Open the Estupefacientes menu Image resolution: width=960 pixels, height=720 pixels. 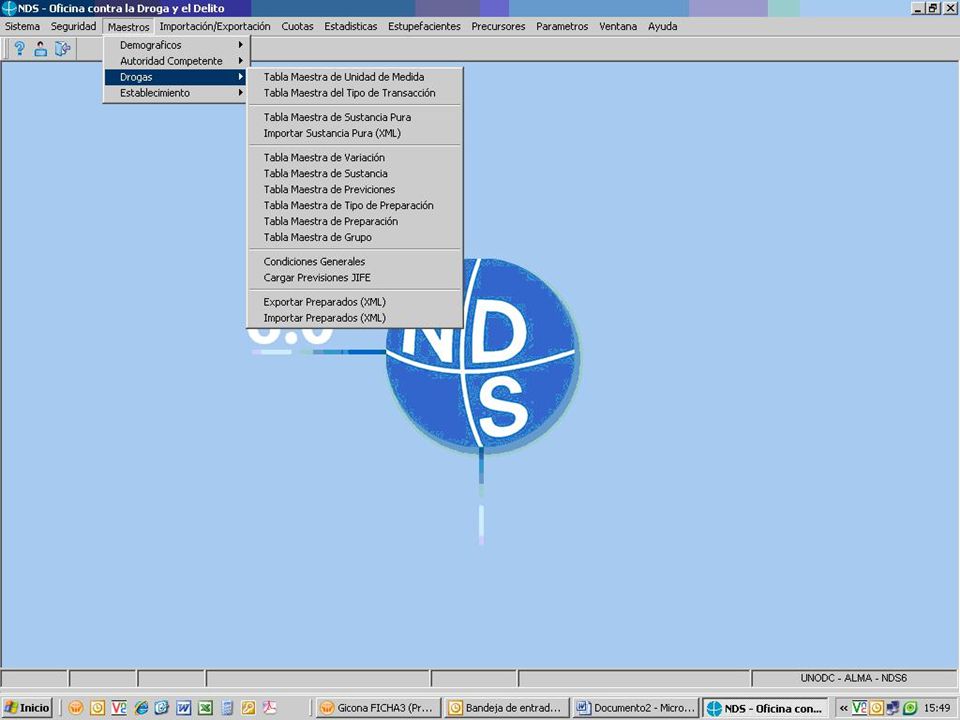pos(424,26)
